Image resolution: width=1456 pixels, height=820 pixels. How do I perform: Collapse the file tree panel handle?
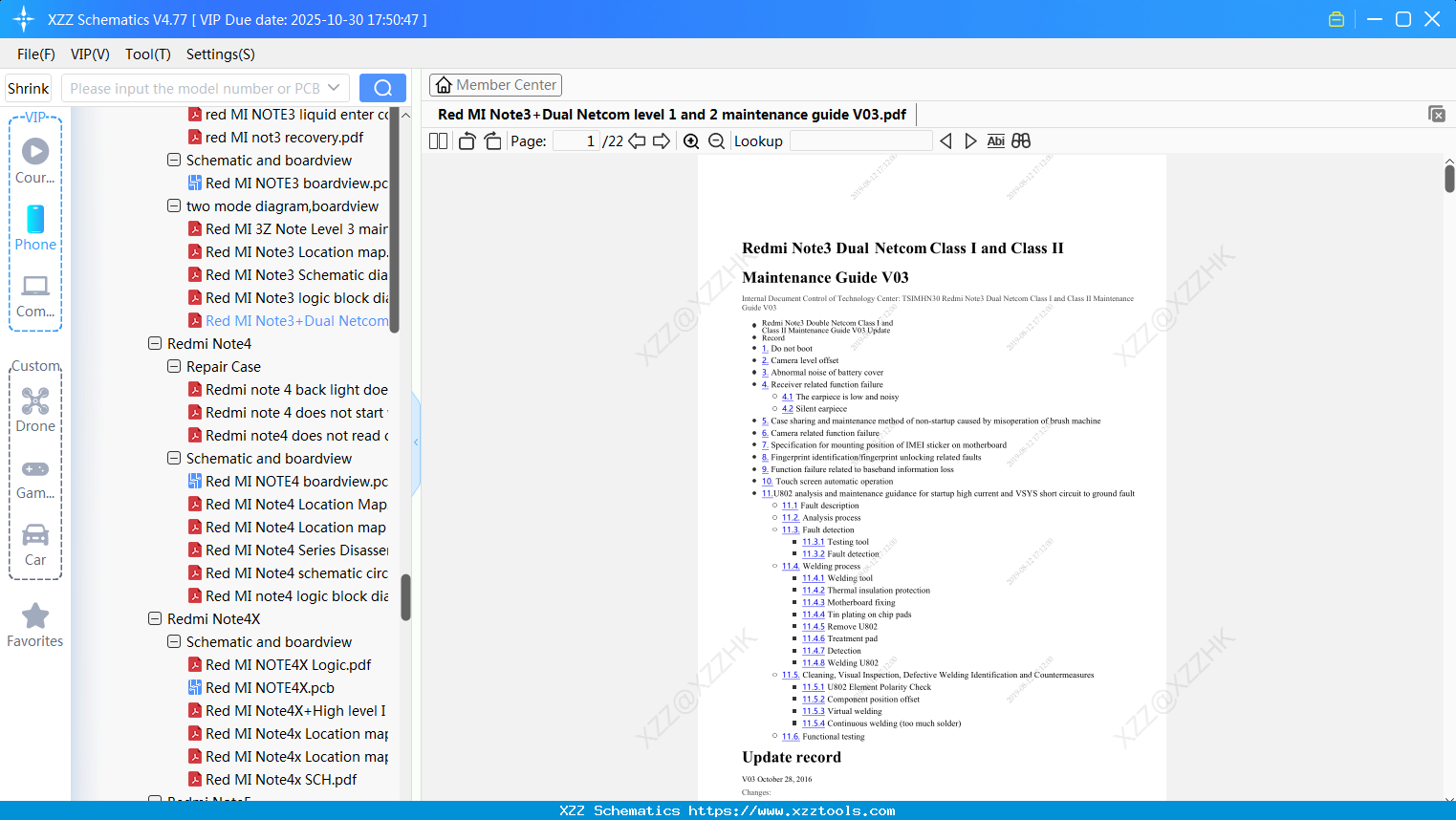(416, 442)
